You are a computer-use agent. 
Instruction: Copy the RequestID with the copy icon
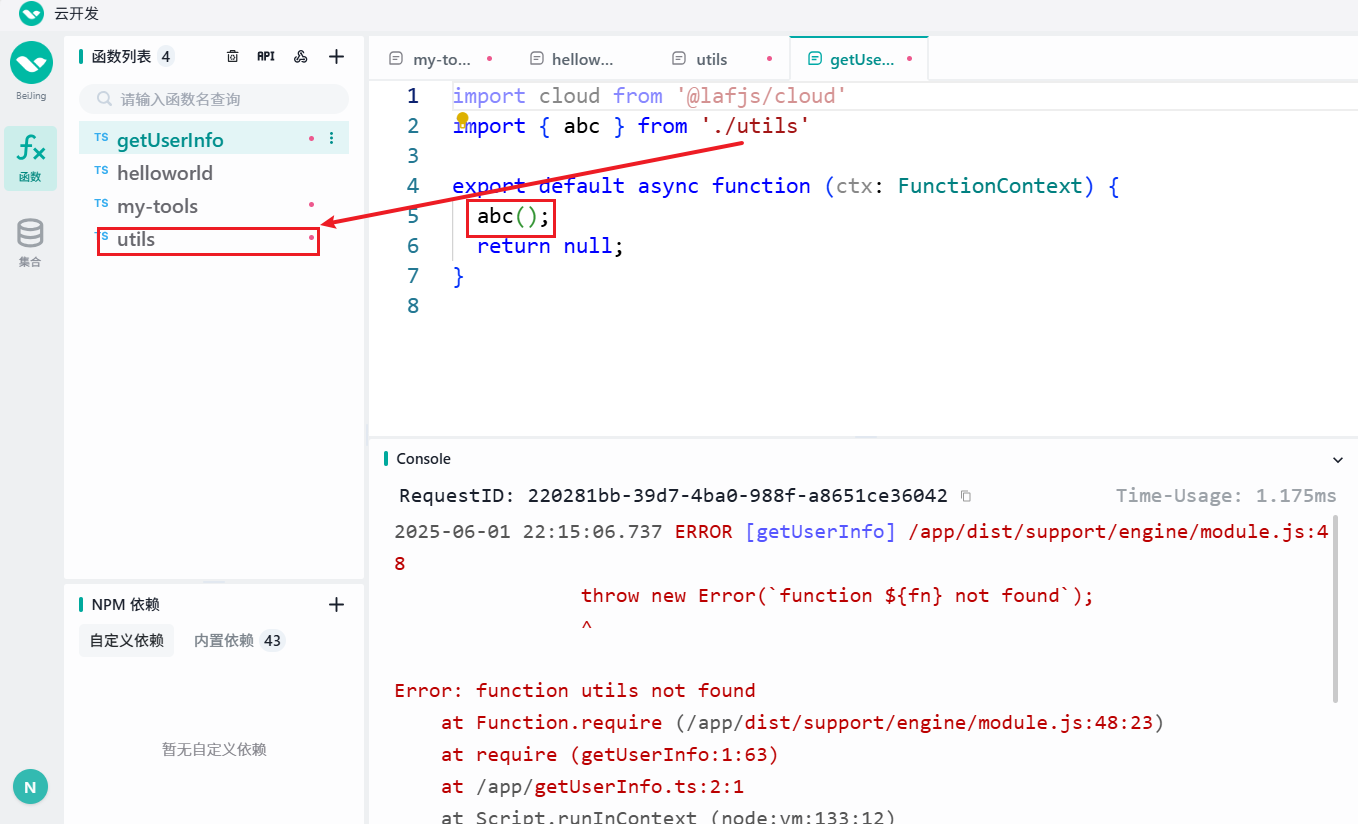click(965, 496)
